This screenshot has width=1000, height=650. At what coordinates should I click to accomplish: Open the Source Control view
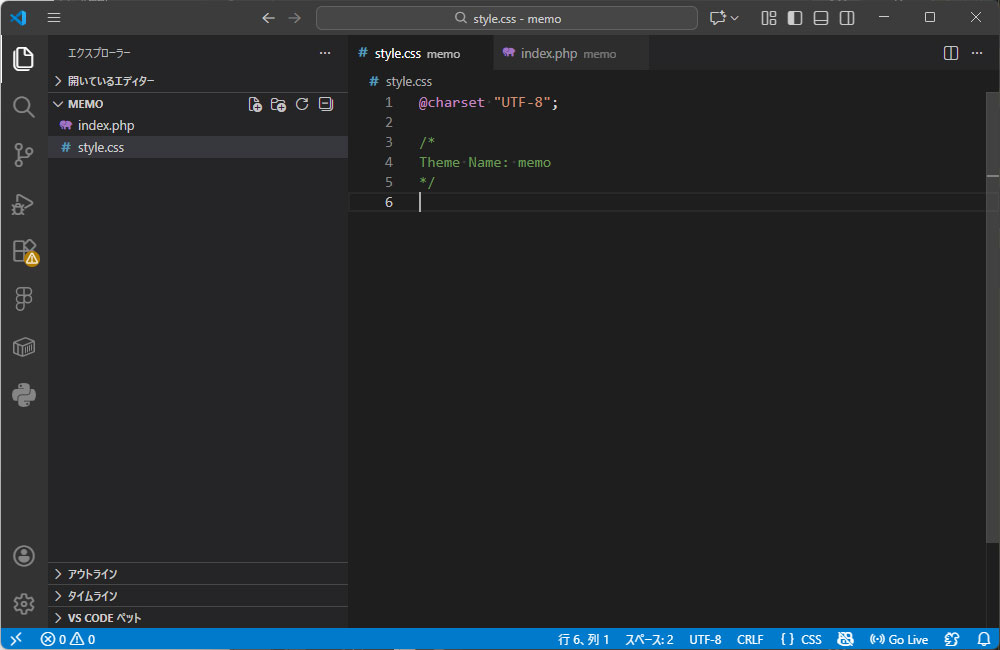click(24, 154)
